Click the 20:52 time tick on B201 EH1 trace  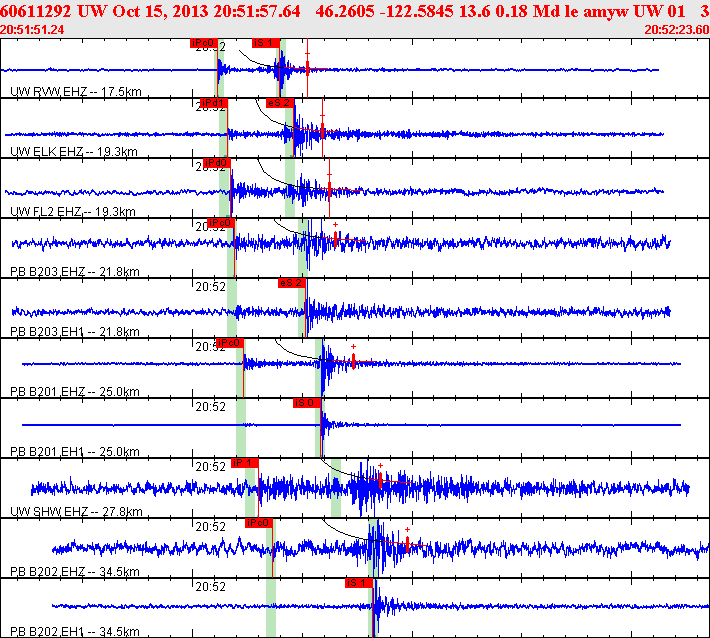[211, 407]
